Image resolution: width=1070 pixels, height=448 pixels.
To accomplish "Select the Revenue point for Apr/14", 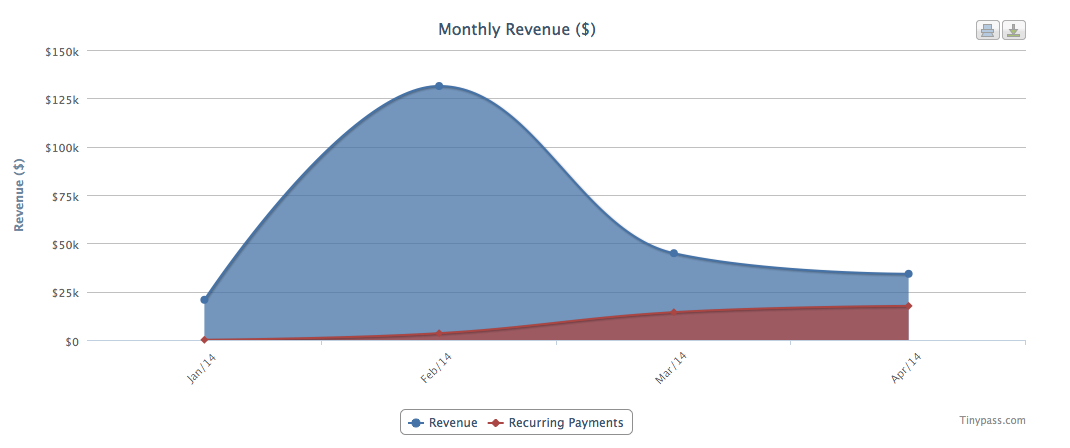I will click(x=908, y=274).
